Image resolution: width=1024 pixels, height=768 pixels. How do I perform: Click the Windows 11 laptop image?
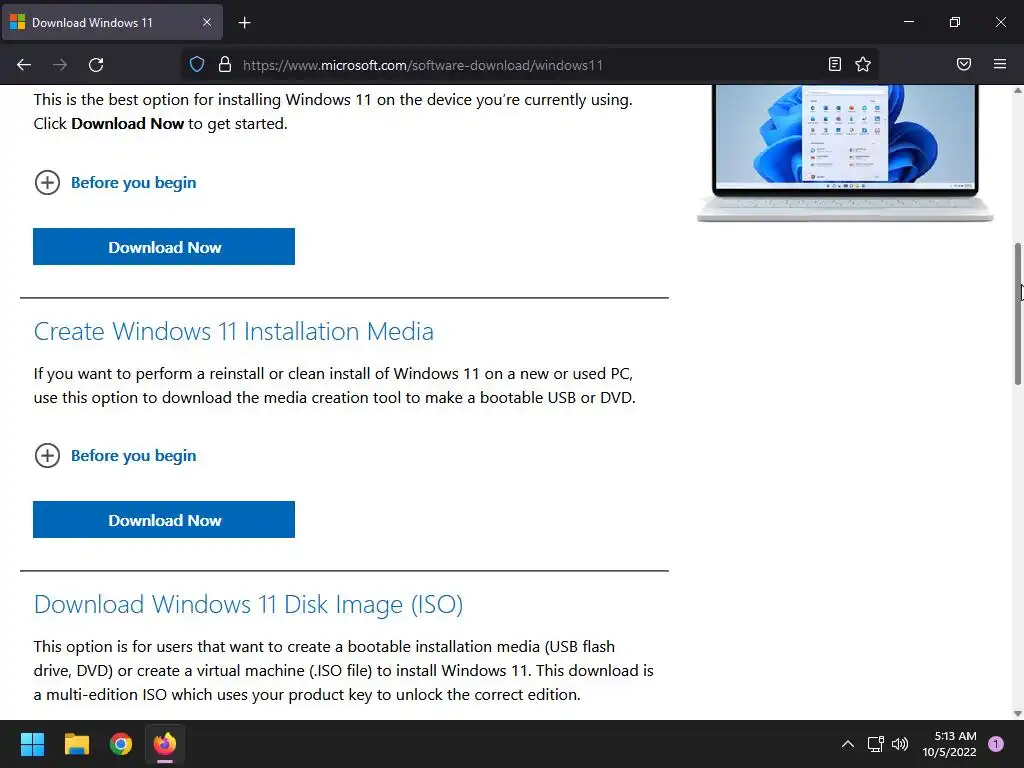pyautogui.click(x=845, y=153)
